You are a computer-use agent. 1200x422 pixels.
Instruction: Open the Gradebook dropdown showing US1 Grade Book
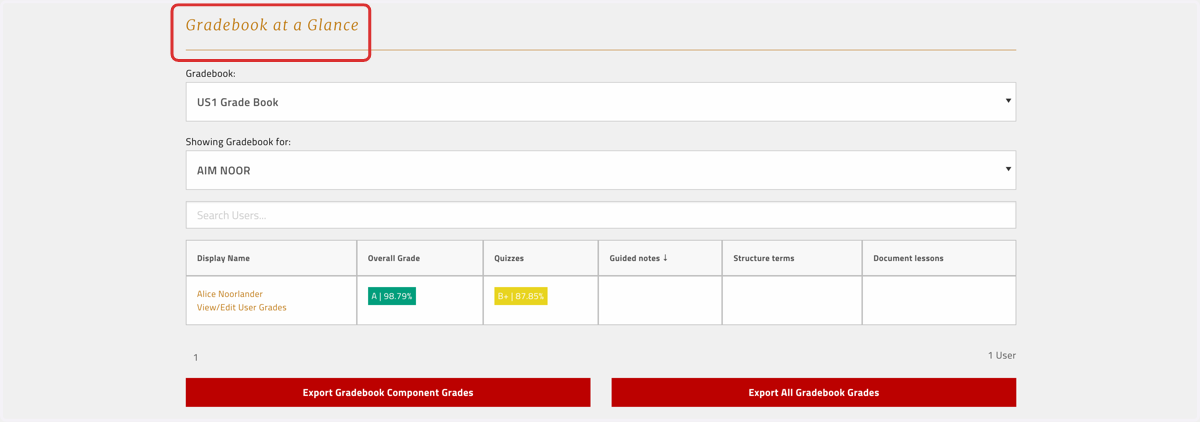coord(600,102)
